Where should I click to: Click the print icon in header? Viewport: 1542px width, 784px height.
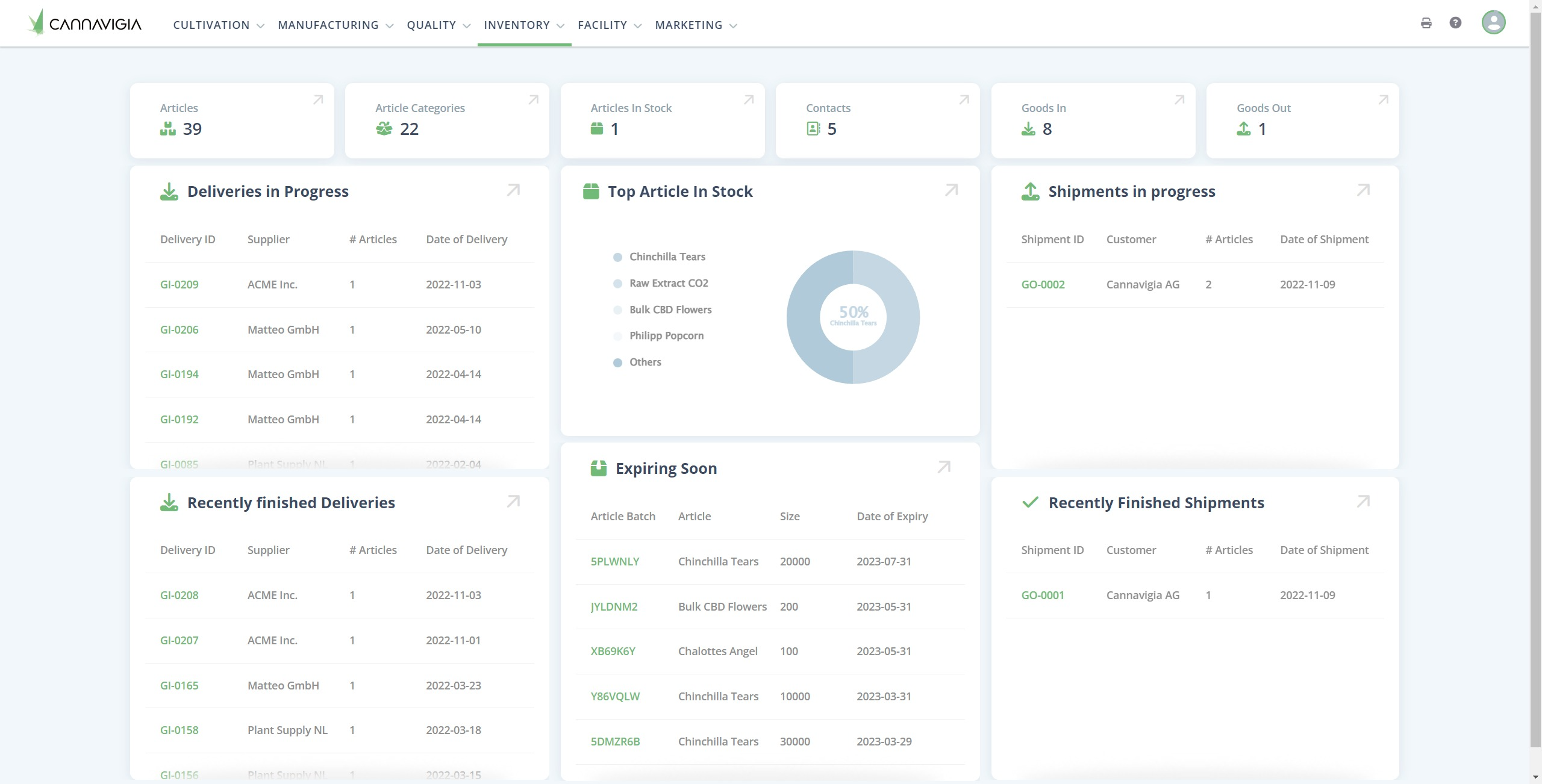coord(1426,23)
